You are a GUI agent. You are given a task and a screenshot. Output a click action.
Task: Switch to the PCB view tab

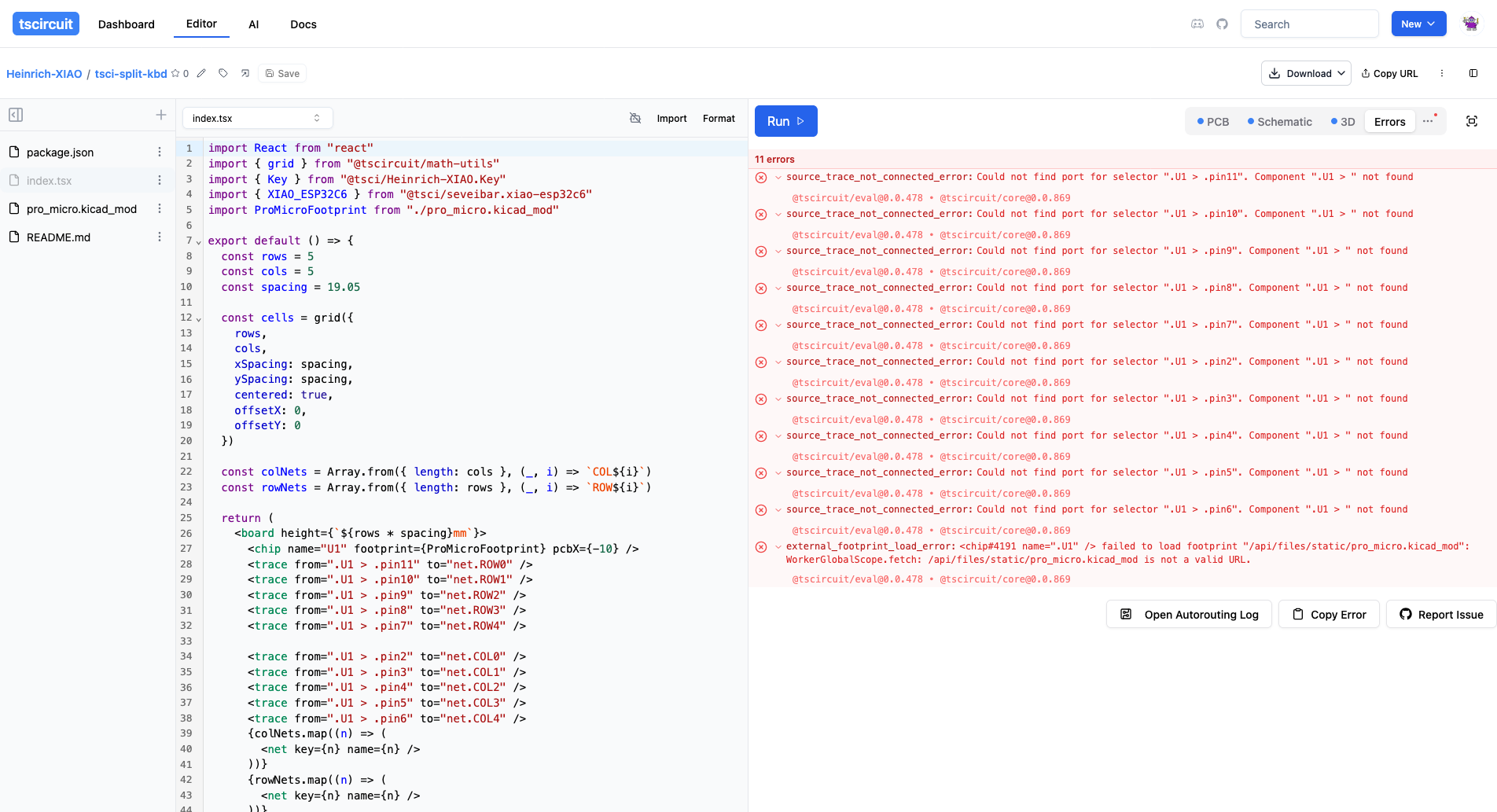(1213, 122)
